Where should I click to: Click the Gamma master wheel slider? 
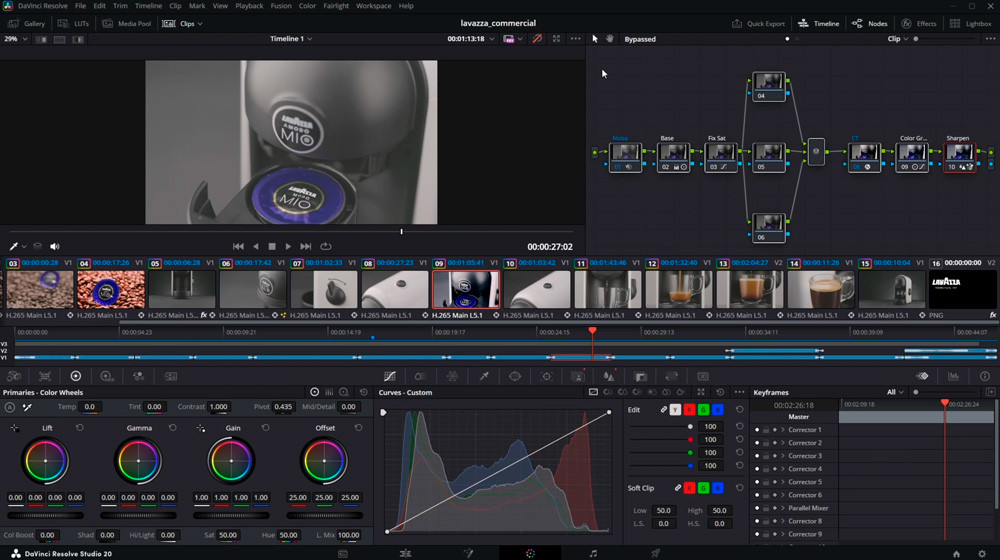pyautogui.click(x=138, y=515)
